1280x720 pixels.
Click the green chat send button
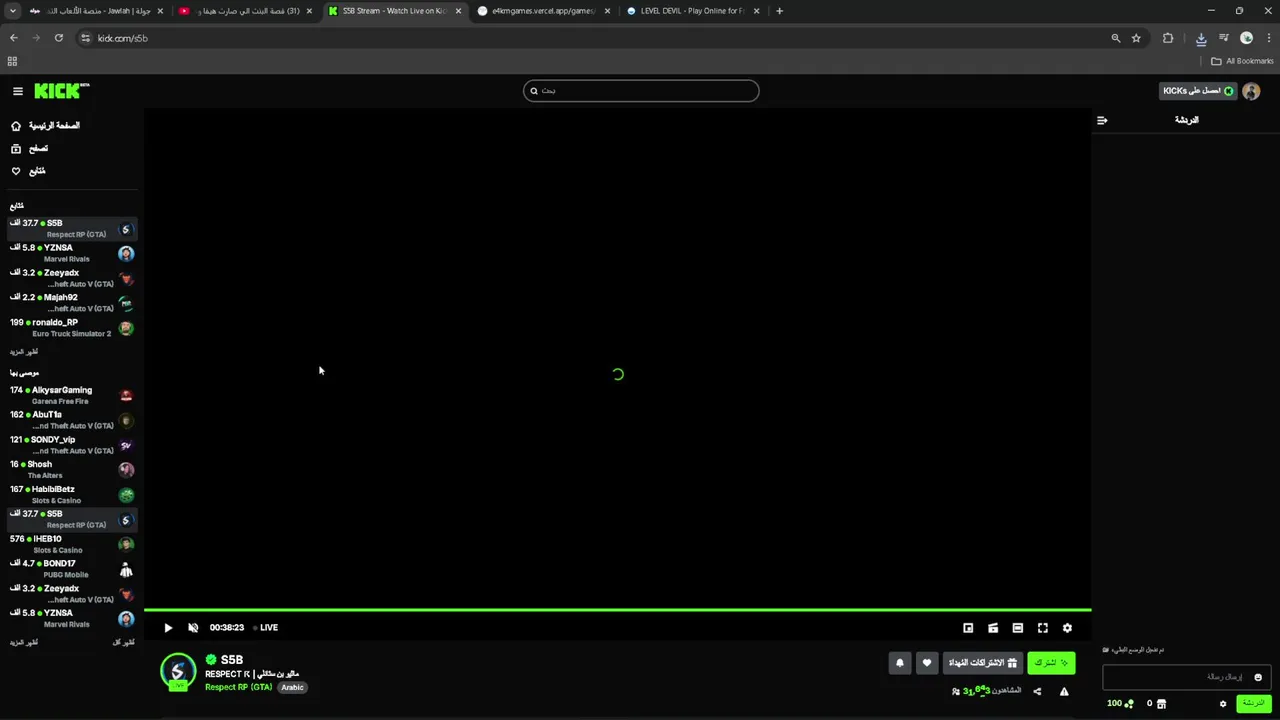tap(1253, 704)
